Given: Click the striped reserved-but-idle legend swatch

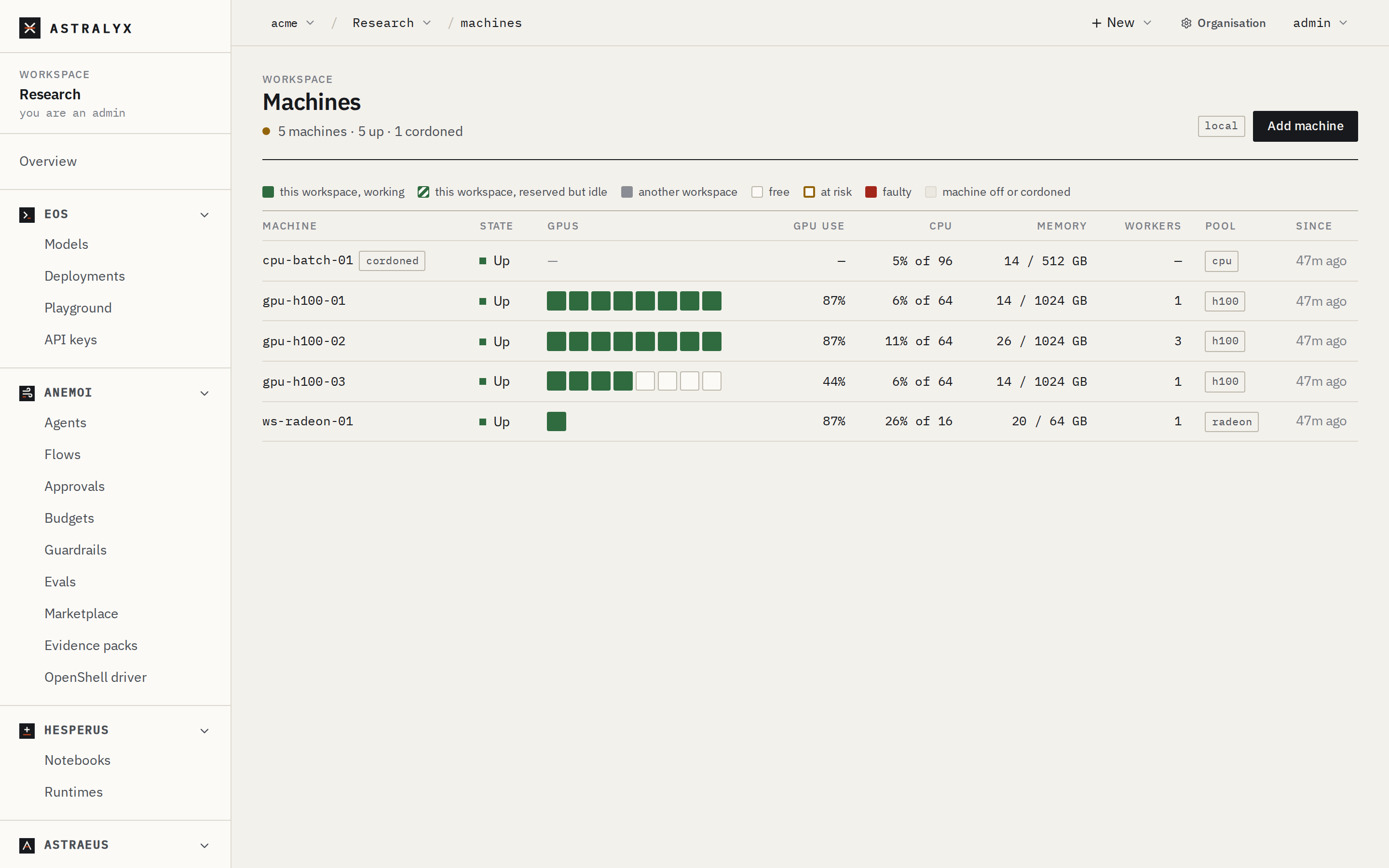Looking at the screenshot, I should pyautogui.click(x=423, y=192).
